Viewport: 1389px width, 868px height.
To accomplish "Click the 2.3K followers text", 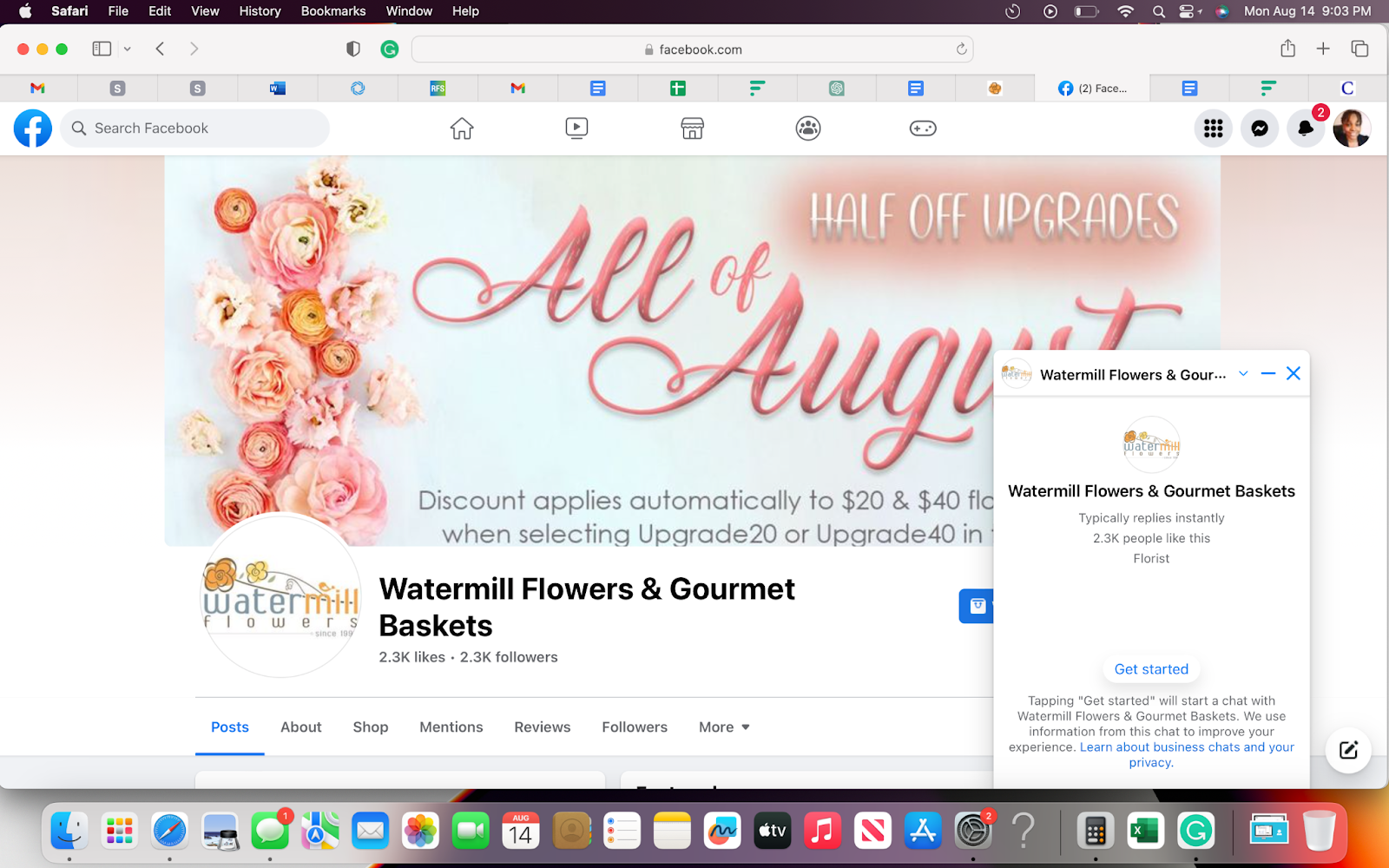I will point(509,657).
